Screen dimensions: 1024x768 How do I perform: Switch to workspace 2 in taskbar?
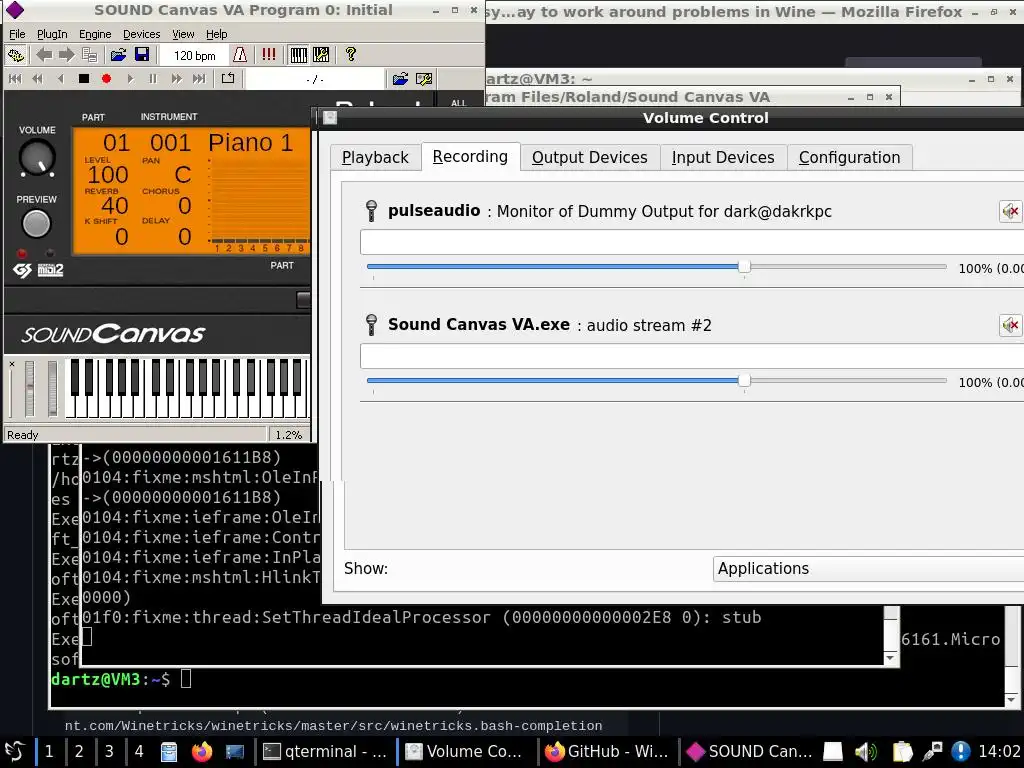point(79,751)
